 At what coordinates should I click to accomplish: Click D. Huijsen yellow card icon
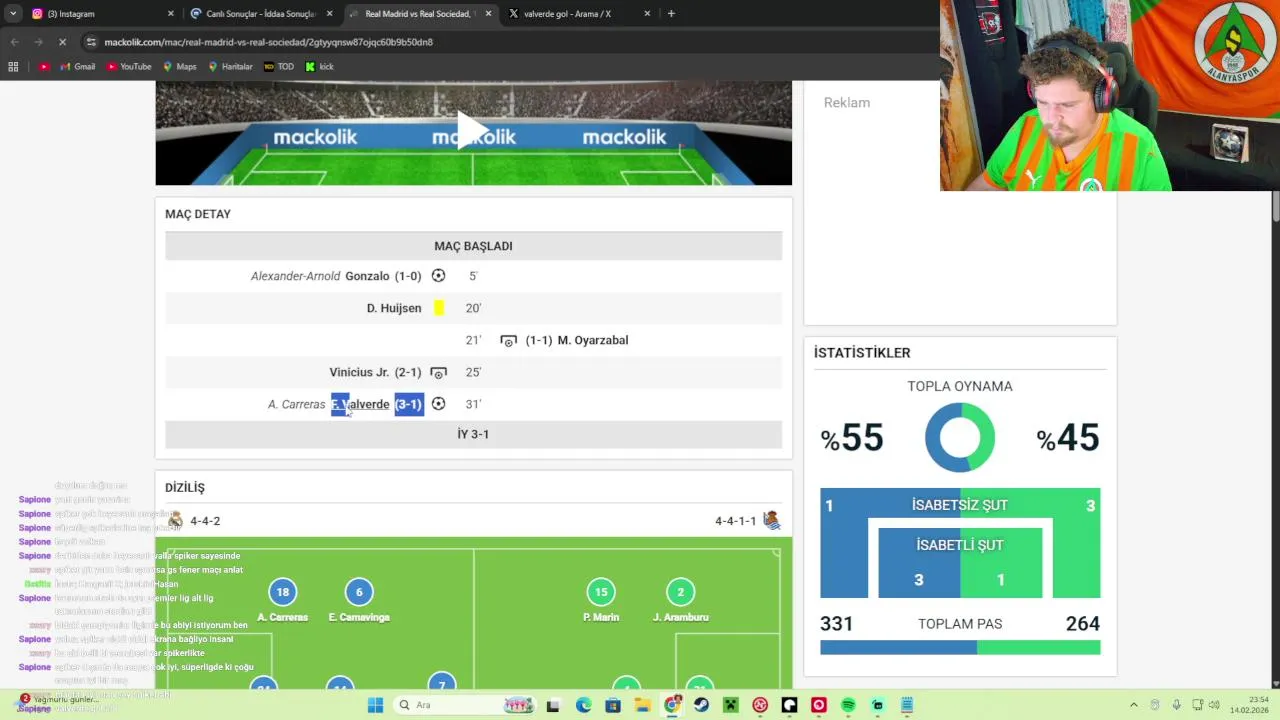coord(438,308)
